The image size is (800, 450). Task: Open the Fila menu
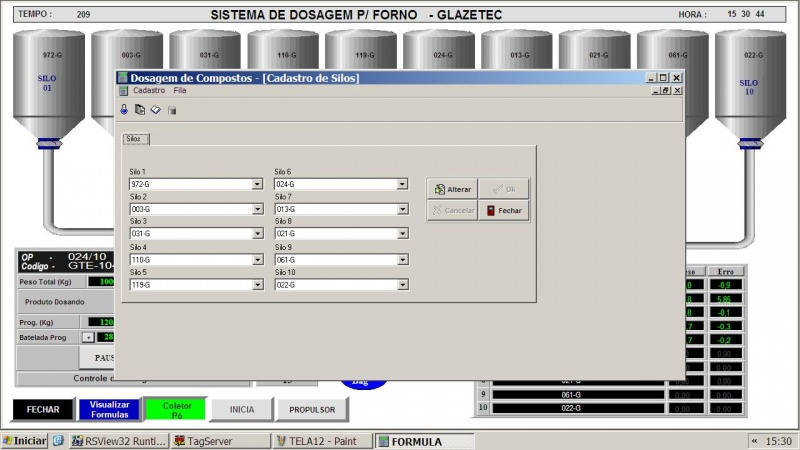pyautogui.click(x=180, y=90)
